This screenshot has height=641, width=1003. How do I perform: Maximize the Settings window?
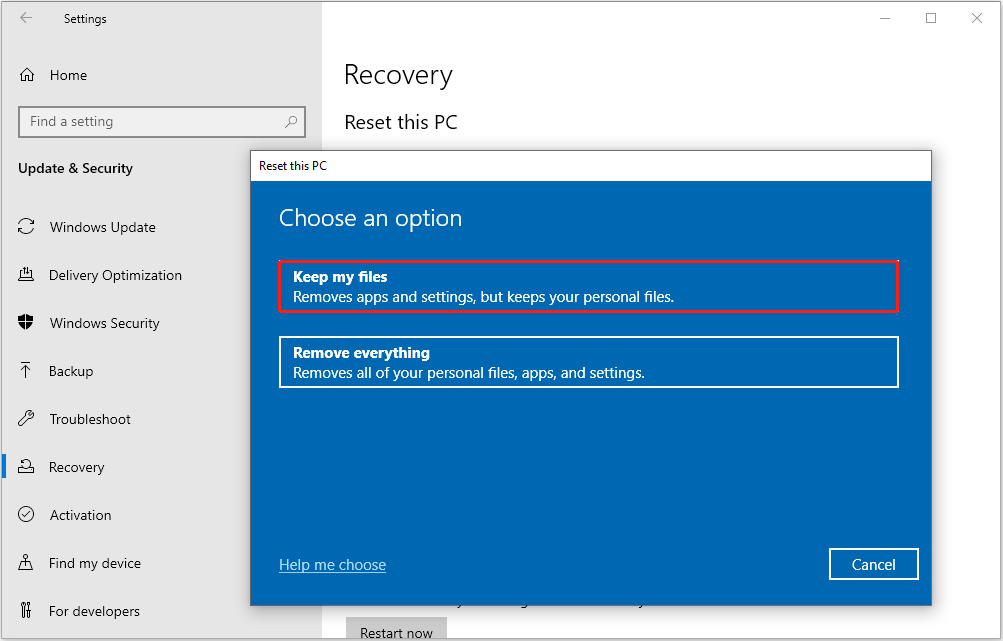coord(931,18)
